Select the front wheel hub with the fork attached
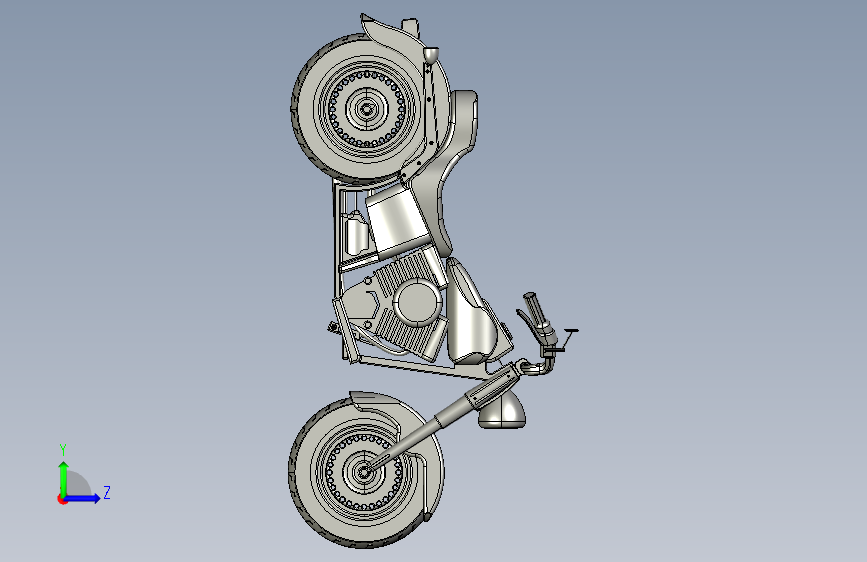Image resolution: width=867 pixels, height=562 pixels. point(364,472)
